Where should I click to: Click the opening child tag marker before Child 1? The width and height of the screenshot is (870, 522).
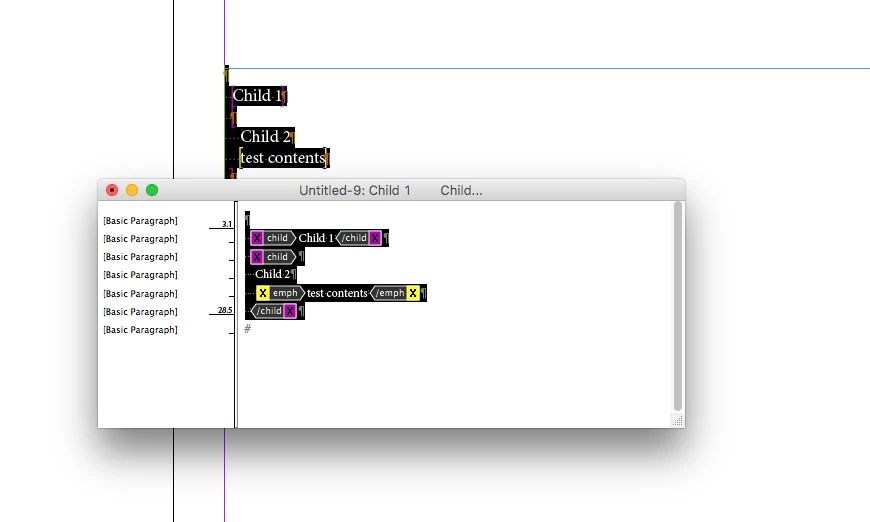click(x=272, y=238)
